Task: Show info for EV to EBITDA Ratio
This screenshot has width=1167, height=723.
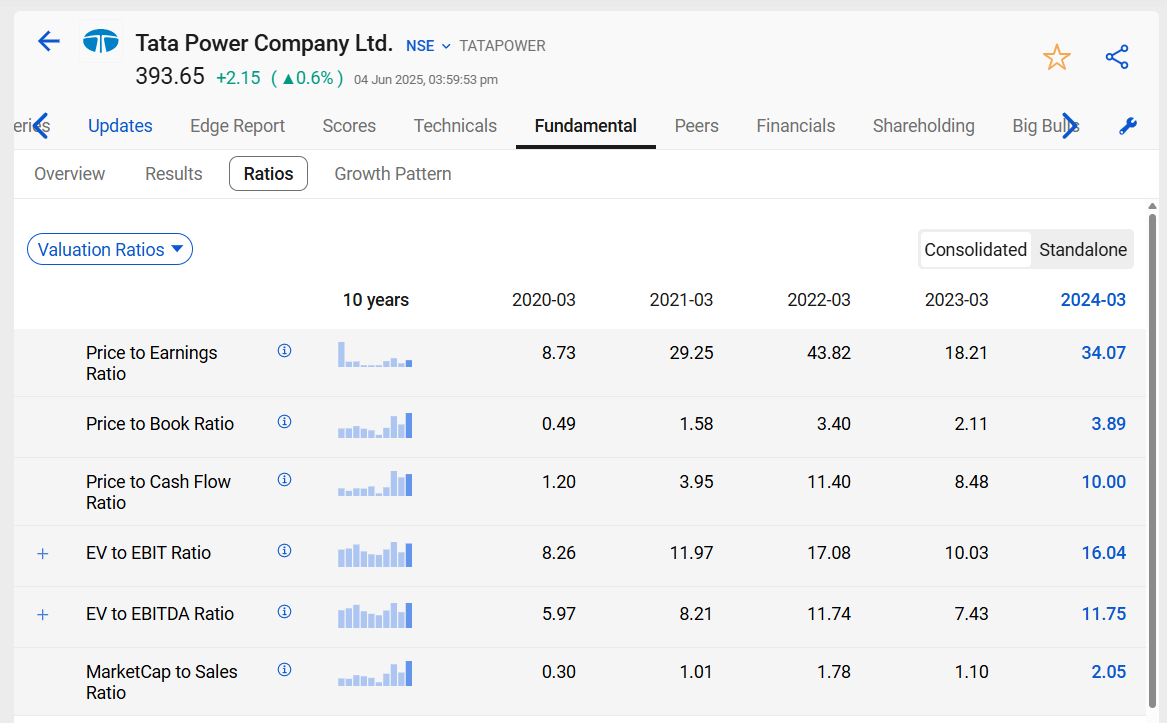Action: point(284,611)
